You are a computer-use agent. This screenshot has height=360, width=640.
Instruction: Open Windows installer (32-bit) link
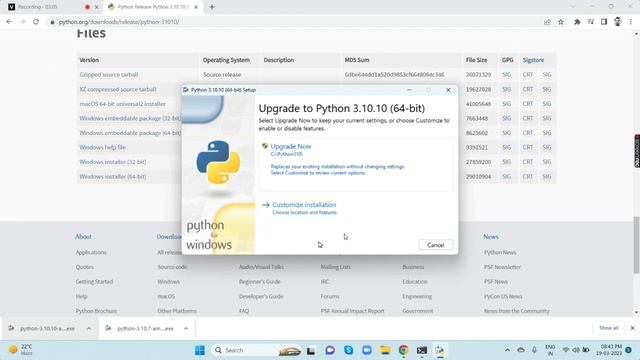(113, 162)
